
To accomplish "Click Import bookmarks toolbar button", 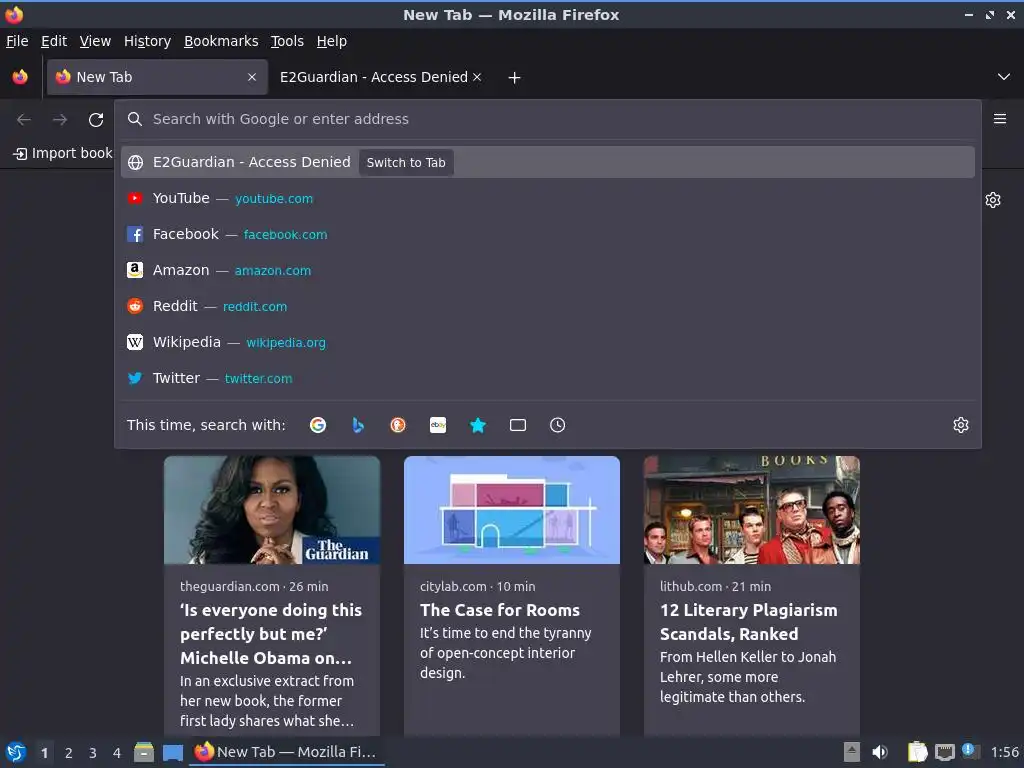I will 63,153.
